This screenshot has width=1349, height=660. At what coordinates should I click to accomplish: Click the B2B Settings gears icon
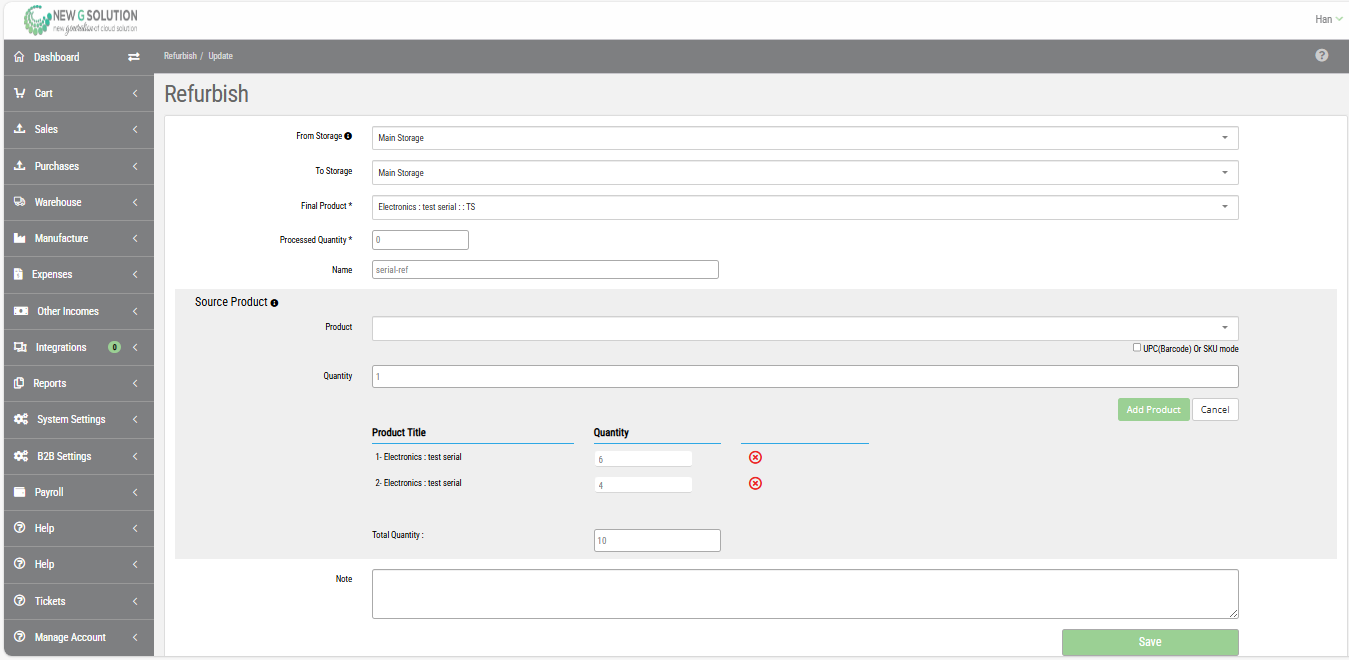coord(20,456)
